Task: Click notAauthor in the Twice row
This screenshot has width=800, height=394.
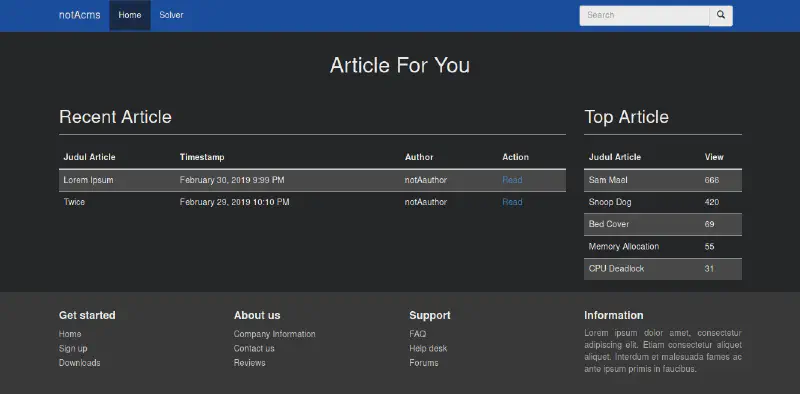Action: click(426, 202)
